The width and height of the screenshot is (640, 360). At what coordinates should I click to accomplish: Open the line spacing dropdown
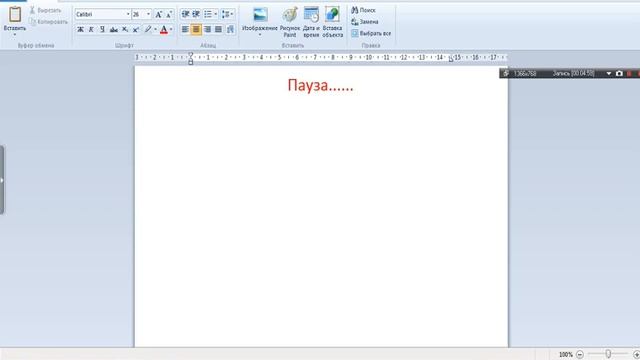point(227,14)
